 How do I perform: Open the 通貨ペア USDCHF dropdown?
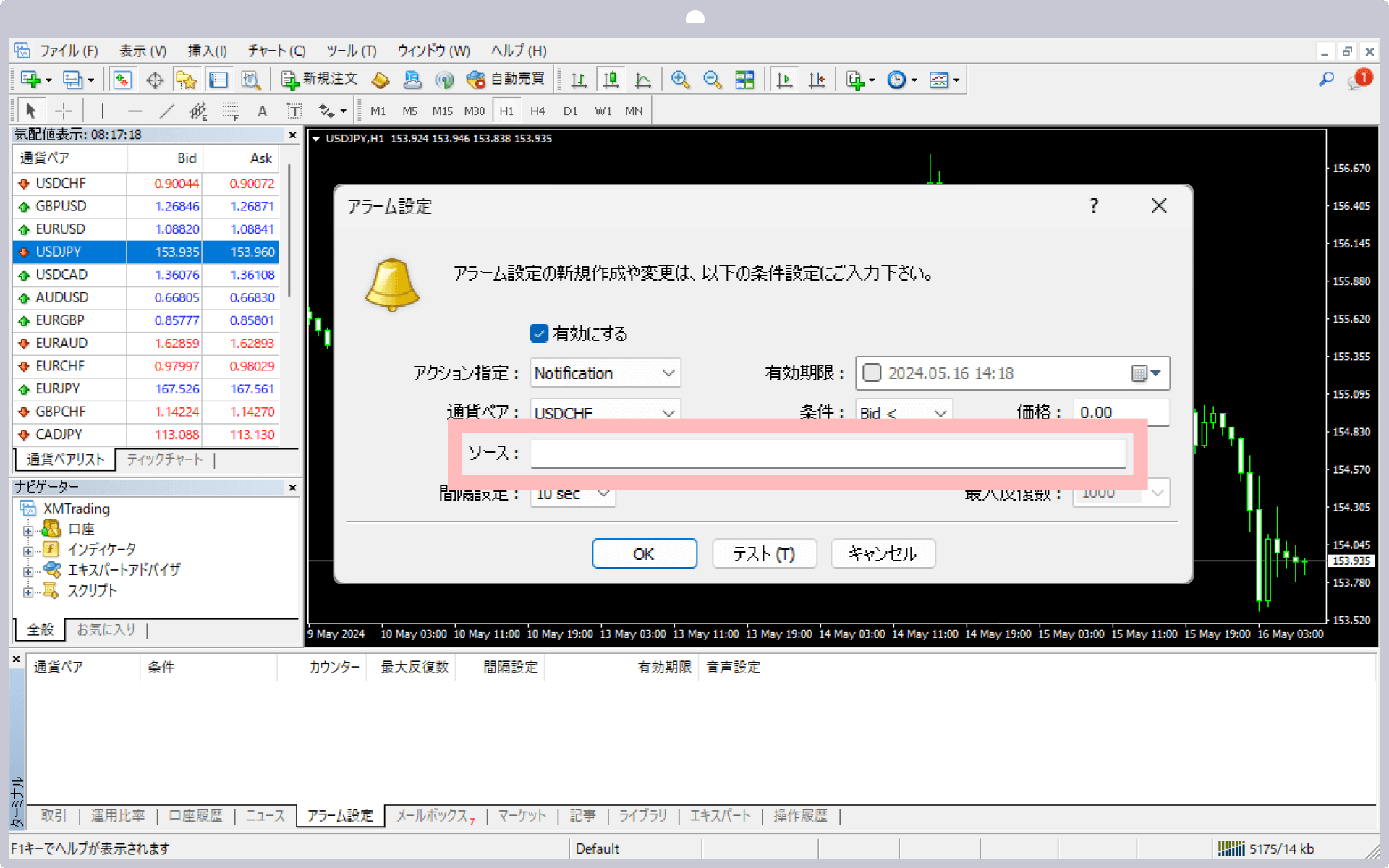605,410
